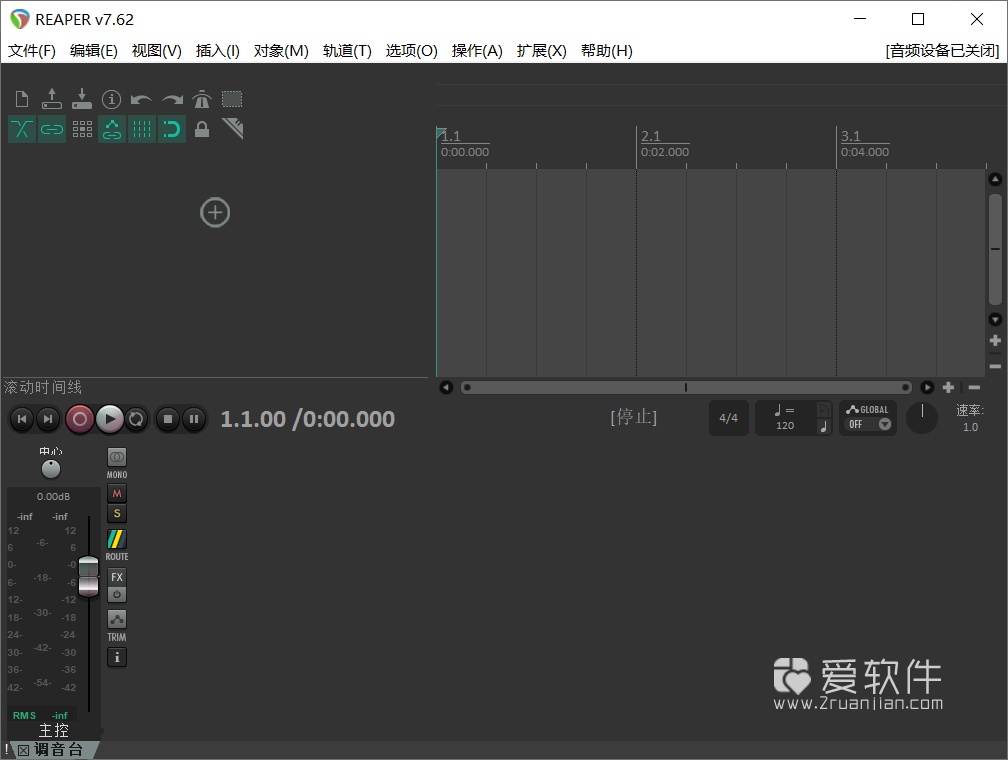Add a new track using the plus button
This screenshot has height=760, width=1008.
point(215,212)
